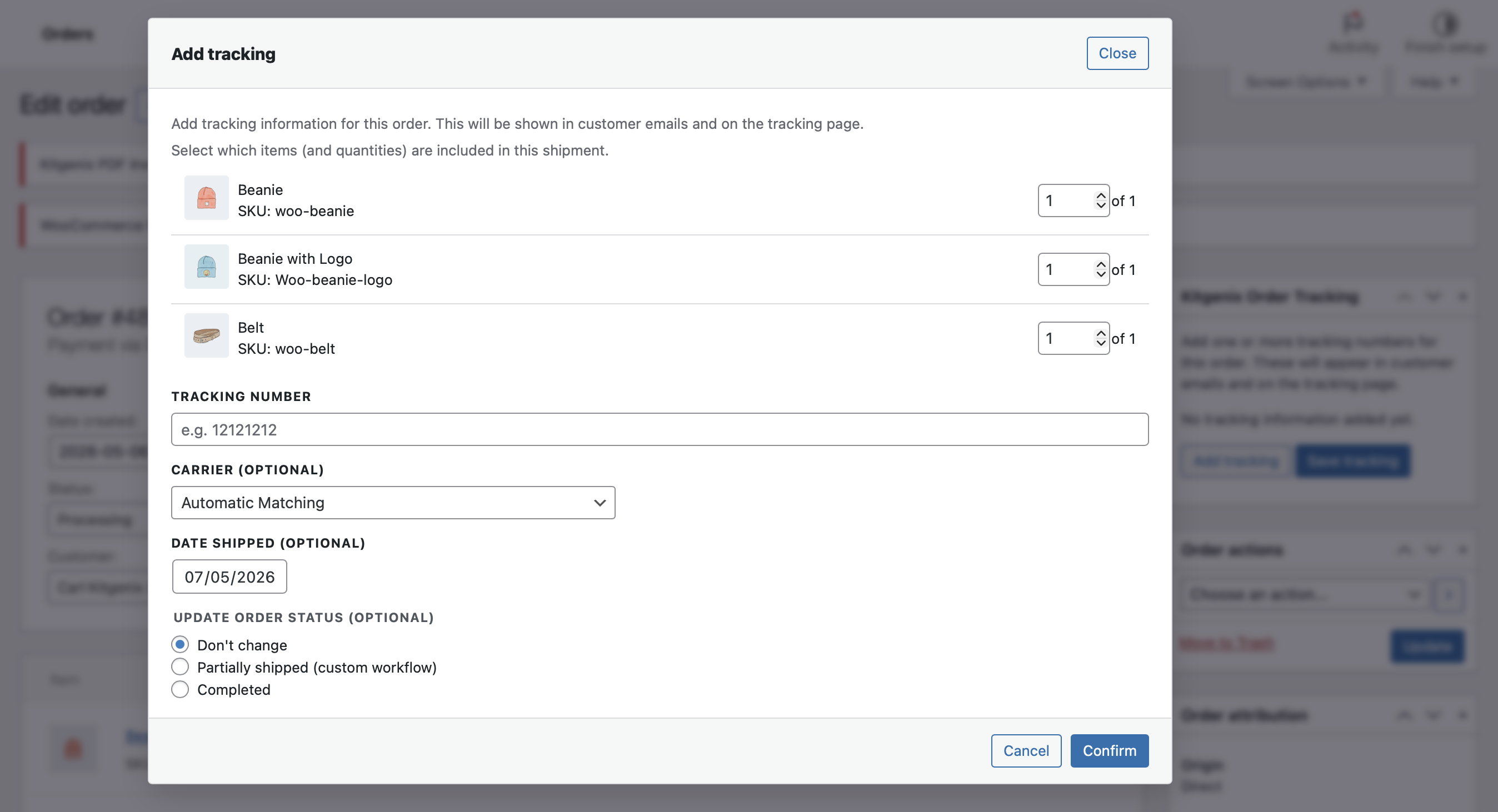Click the Beanie product thumbnail

(207, 198)
